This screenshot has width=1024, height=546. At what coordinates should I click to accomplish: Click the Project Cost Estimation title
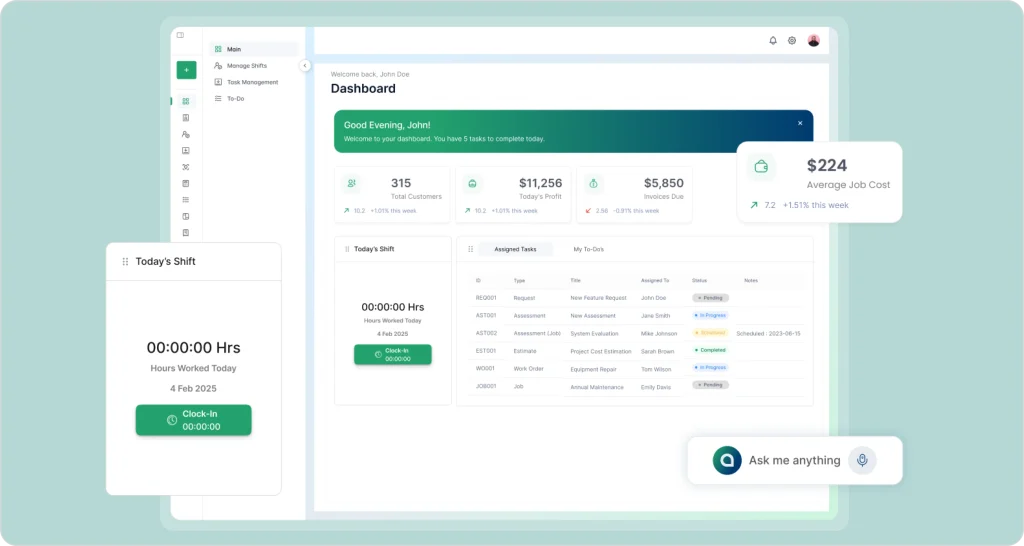(x=601, y=351)
